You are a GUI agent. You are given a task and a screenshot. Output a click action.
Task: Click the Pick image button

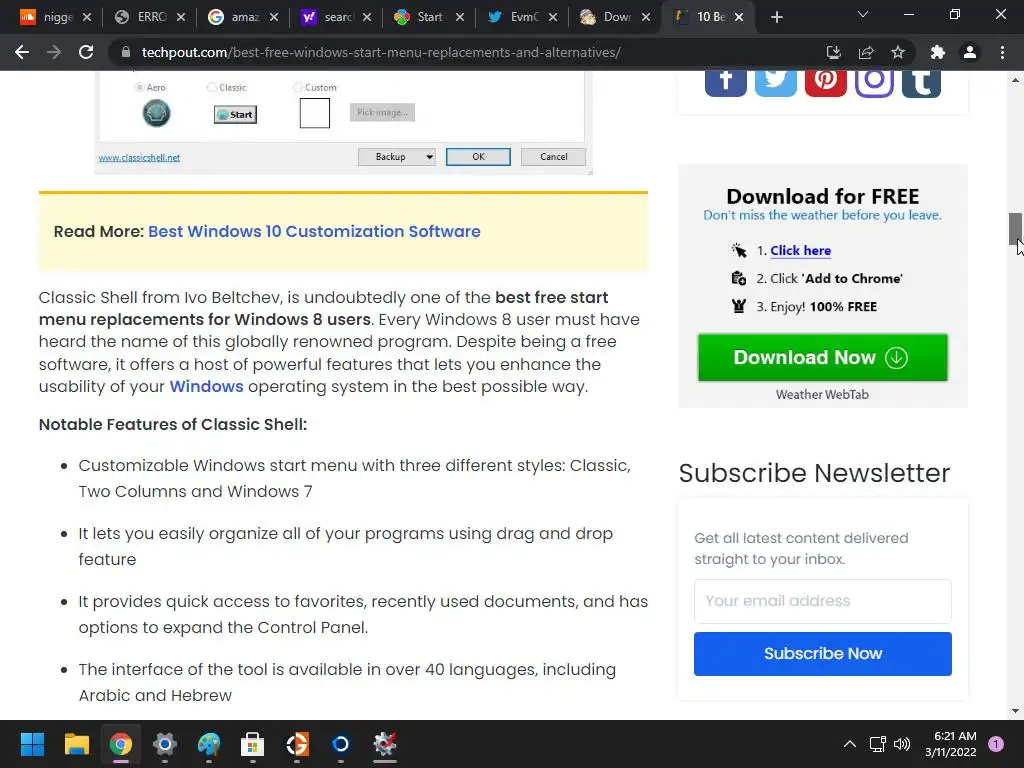[x=382, y=112]
